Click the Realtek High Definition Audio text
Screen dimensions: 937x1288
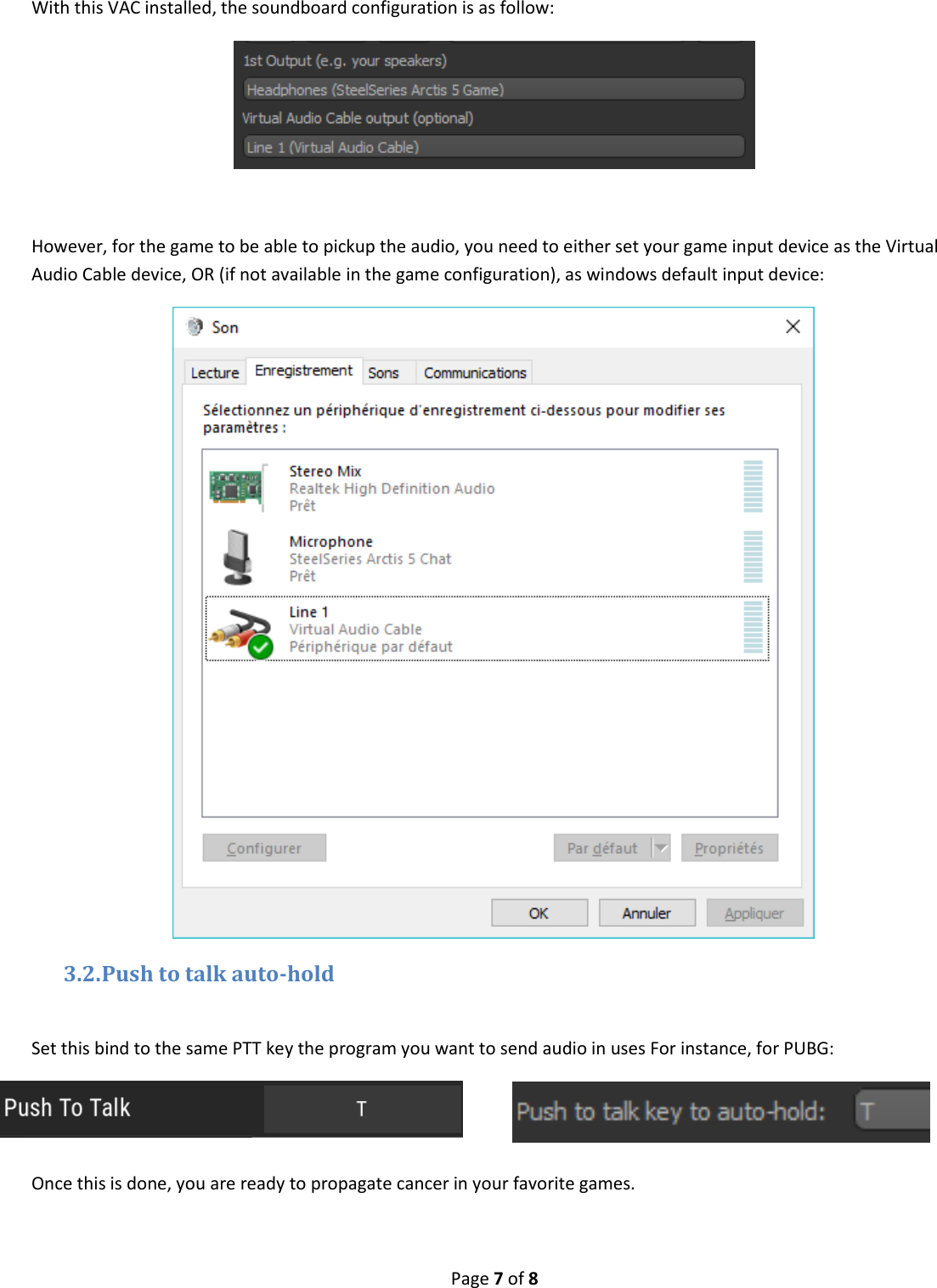[392, 489]
